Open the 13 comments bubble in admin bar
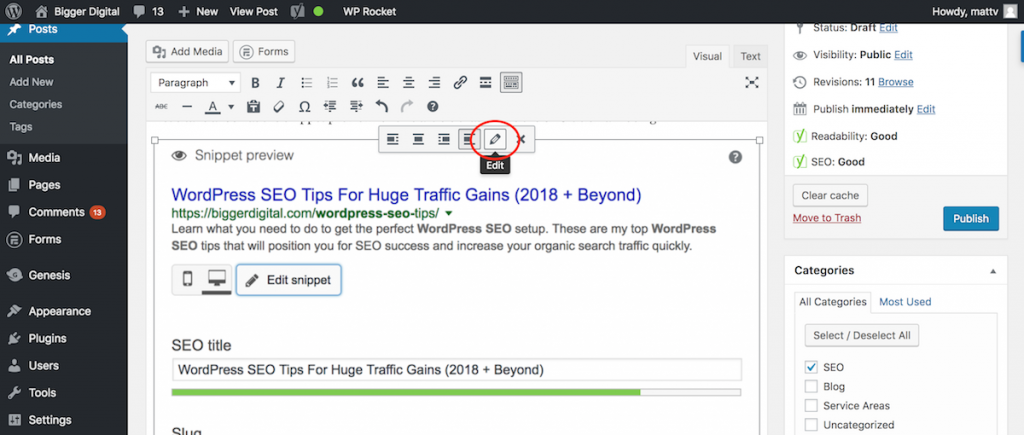This screenshot has height=435, width=1024. (x=148, y=11)
